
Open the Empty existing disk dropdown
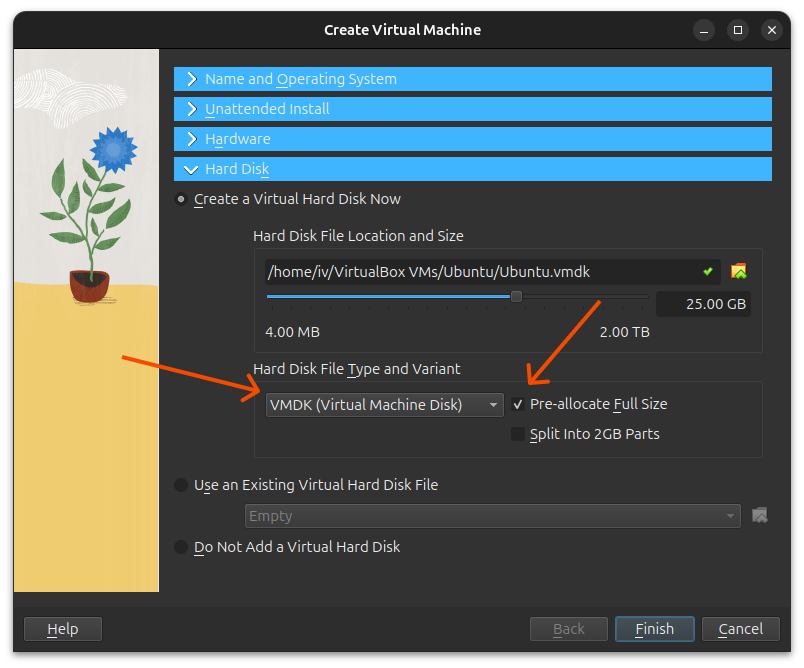pos(492,516)
